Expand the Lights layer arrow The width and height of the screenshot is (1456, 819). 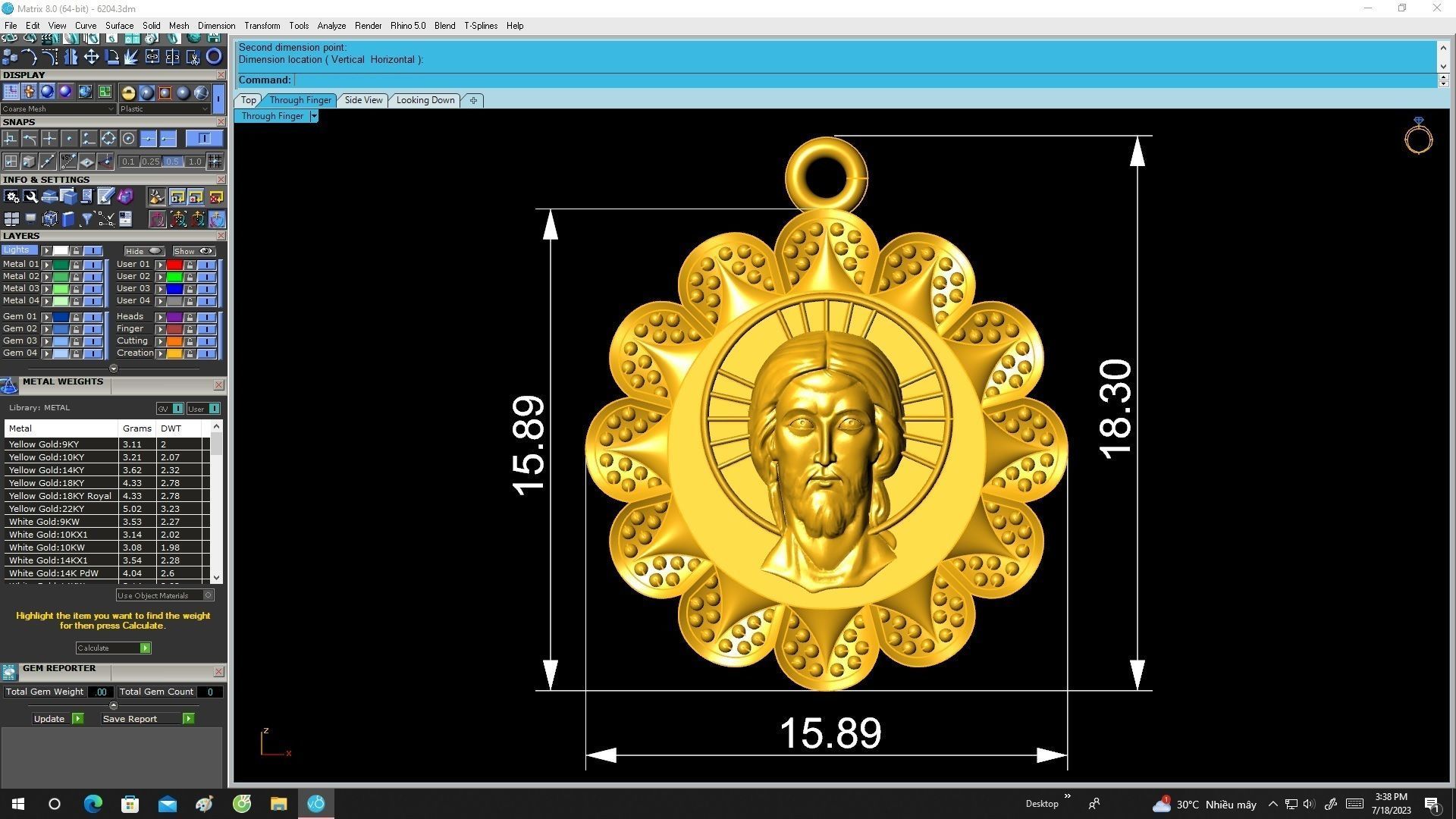click(46, 250)
